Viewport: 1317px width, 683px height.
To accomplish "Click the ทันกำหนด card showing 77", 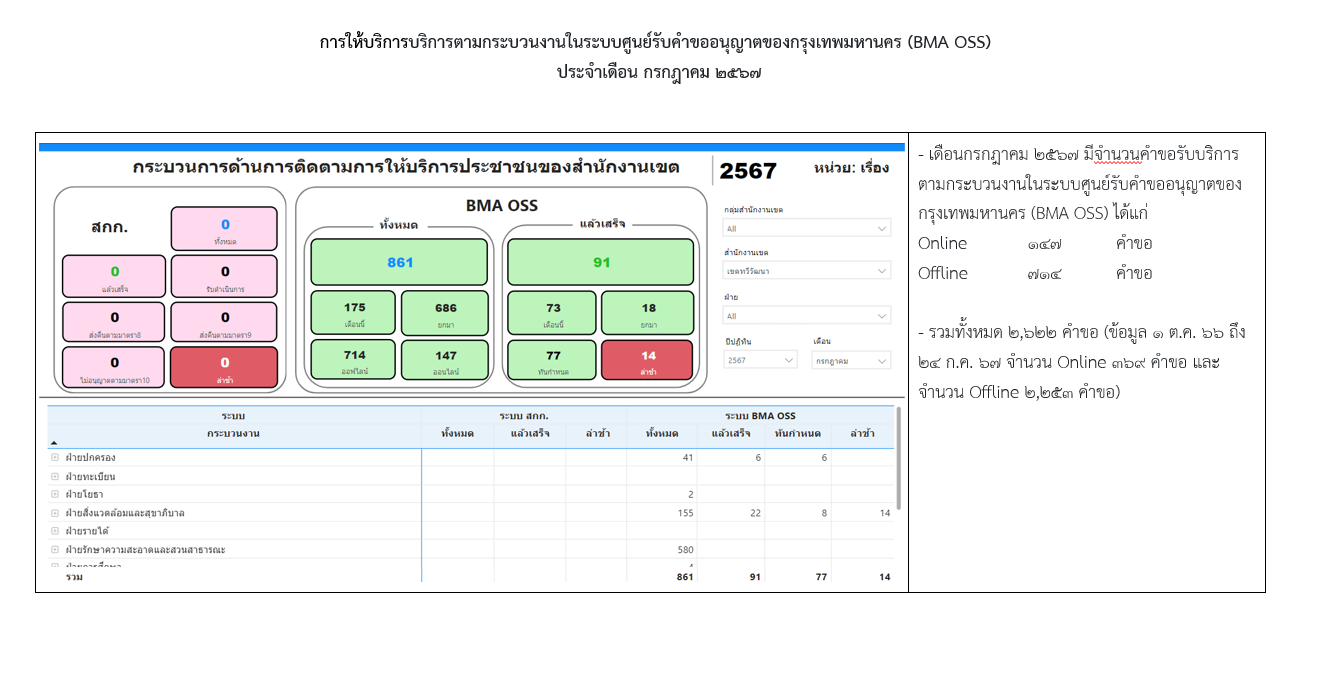I will [x=553, y=360].
